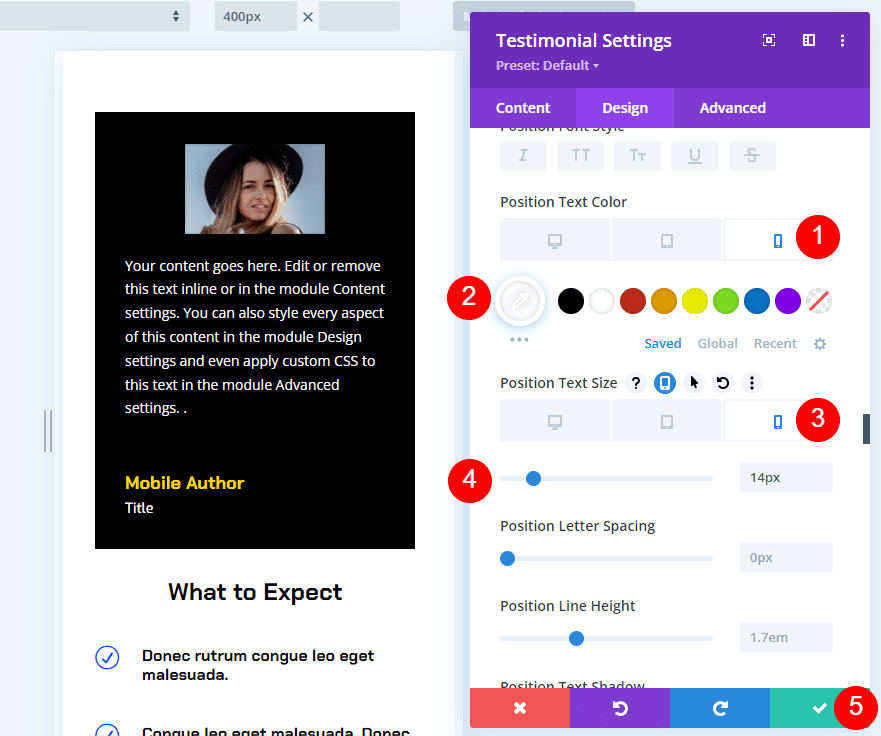This screenshot has width=881, height=736.
Task: Select the Italic position font style icon
Action: [x=522, y=155]
